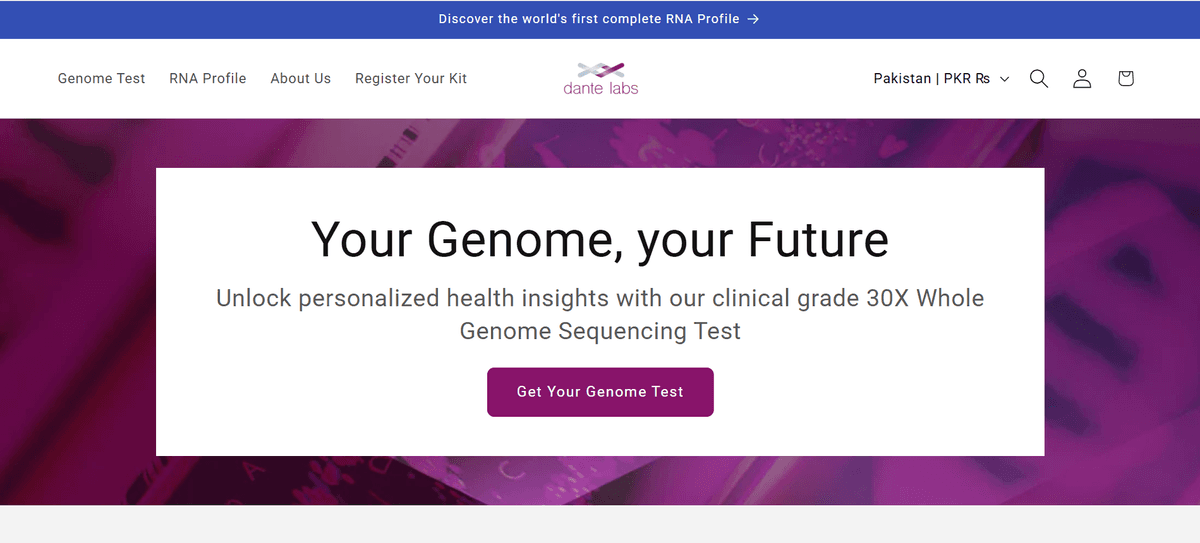This screenshot has width=1200, height=543.
Task: Follow the 'Discover the world's first complete RNA Profile' link
Action: 588,19
